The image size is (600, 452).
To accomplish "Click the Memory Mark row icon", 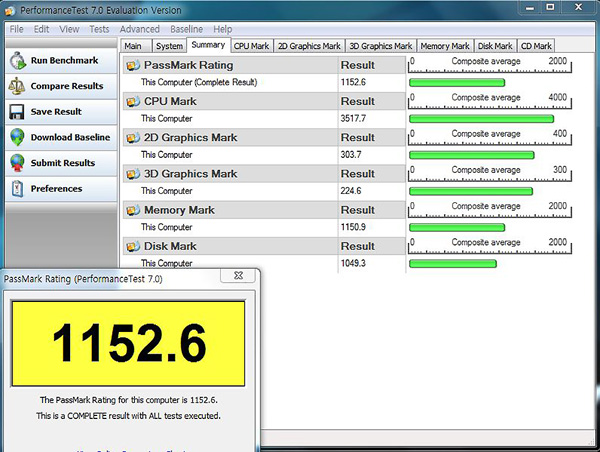I will pyautogui.click(x=133, y=210).
